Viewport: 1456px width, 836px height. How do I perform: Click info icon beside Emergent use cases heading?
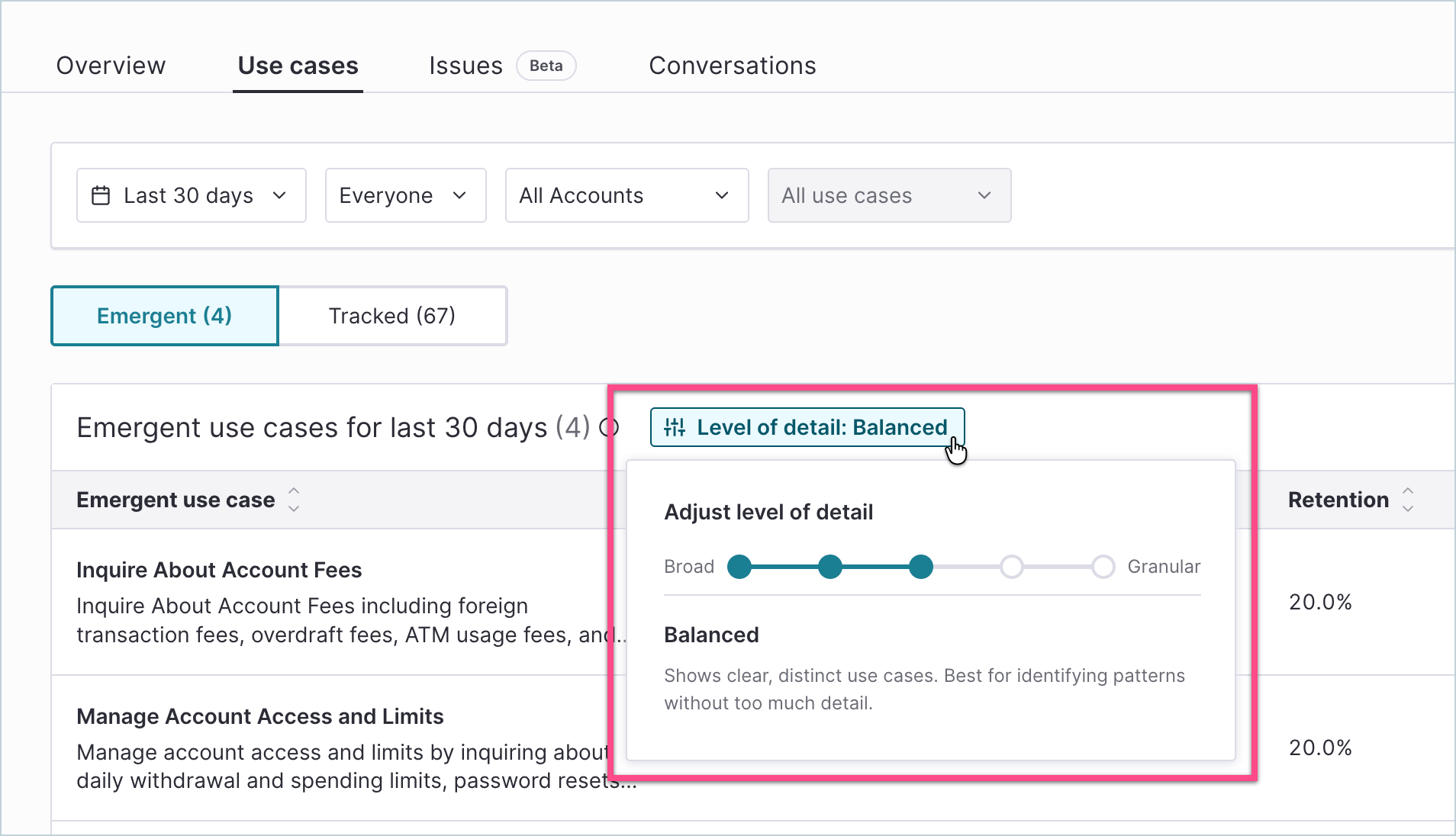tap(609, 427)
